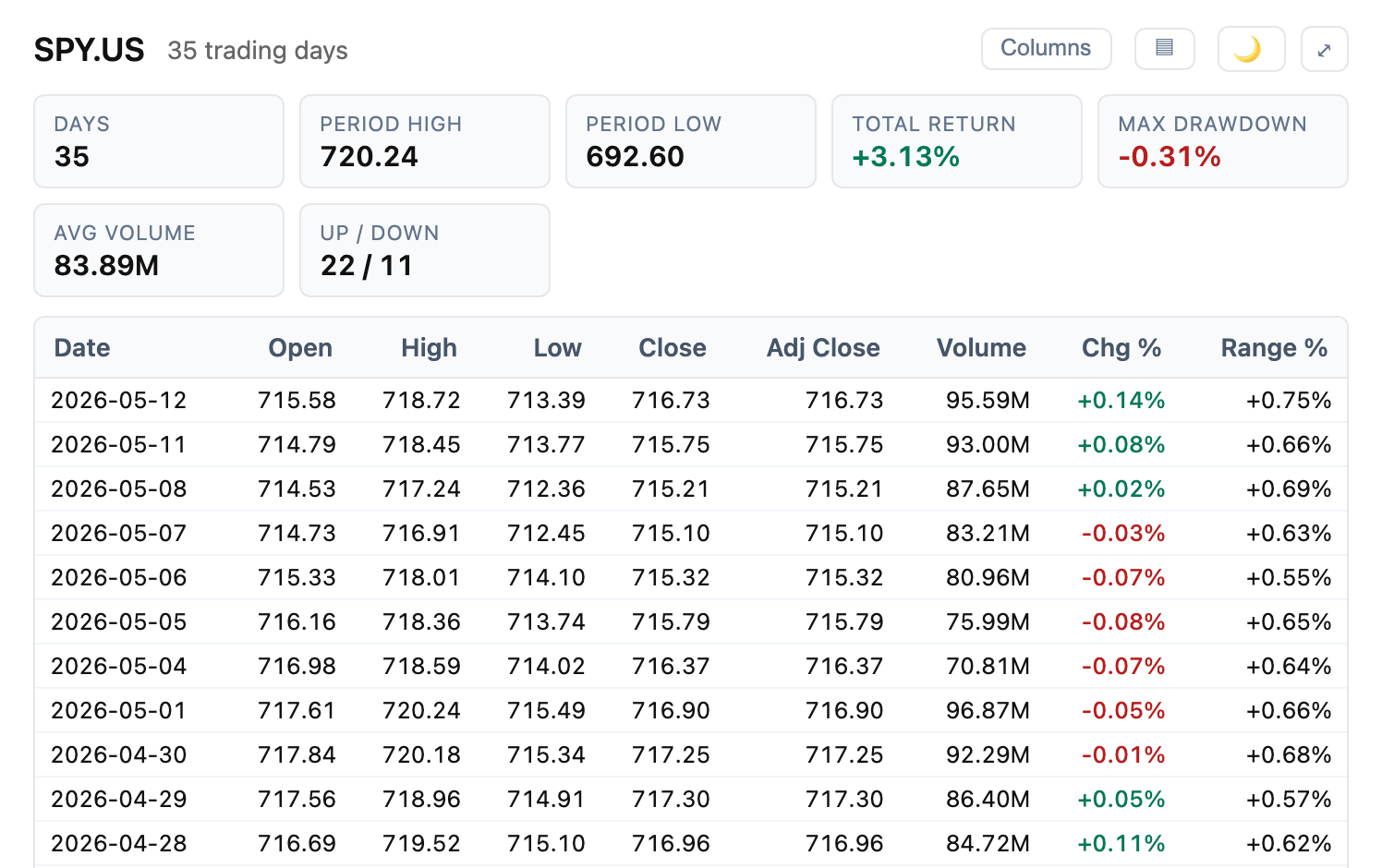The height and width of the screenshot is (868, 1382).
Task: Sort by Date column header
Action: 82,347
